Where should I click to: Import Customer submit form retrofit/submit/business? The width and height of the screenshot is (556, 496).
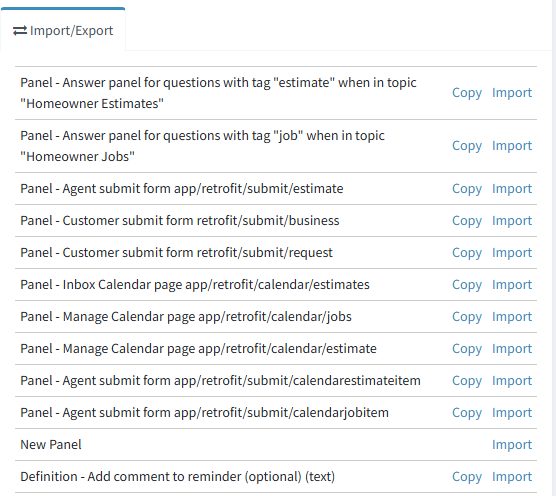512,221
